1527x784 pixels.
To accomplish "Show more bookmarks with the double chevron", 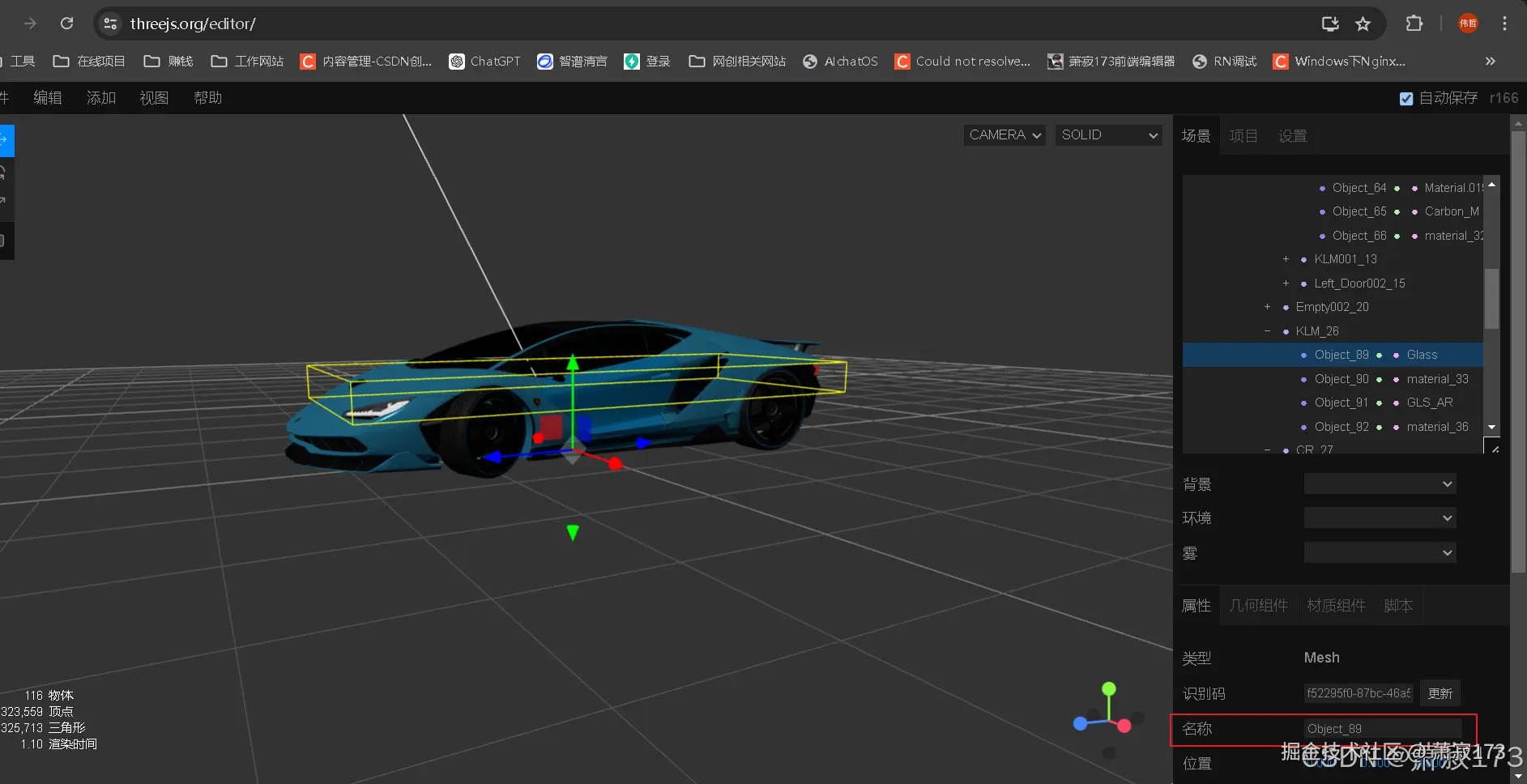I will click(x=1490, y=62).
